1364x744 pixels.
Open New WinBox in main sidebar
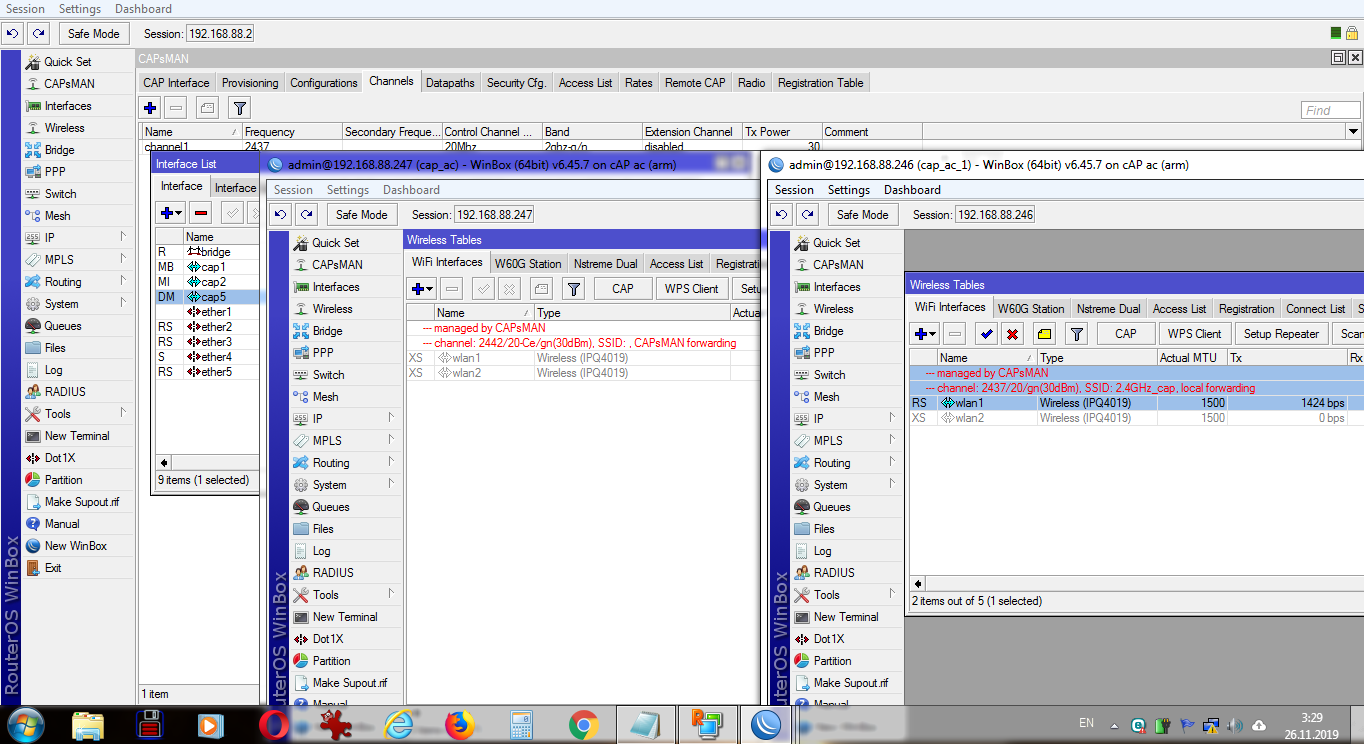(75, 546)
